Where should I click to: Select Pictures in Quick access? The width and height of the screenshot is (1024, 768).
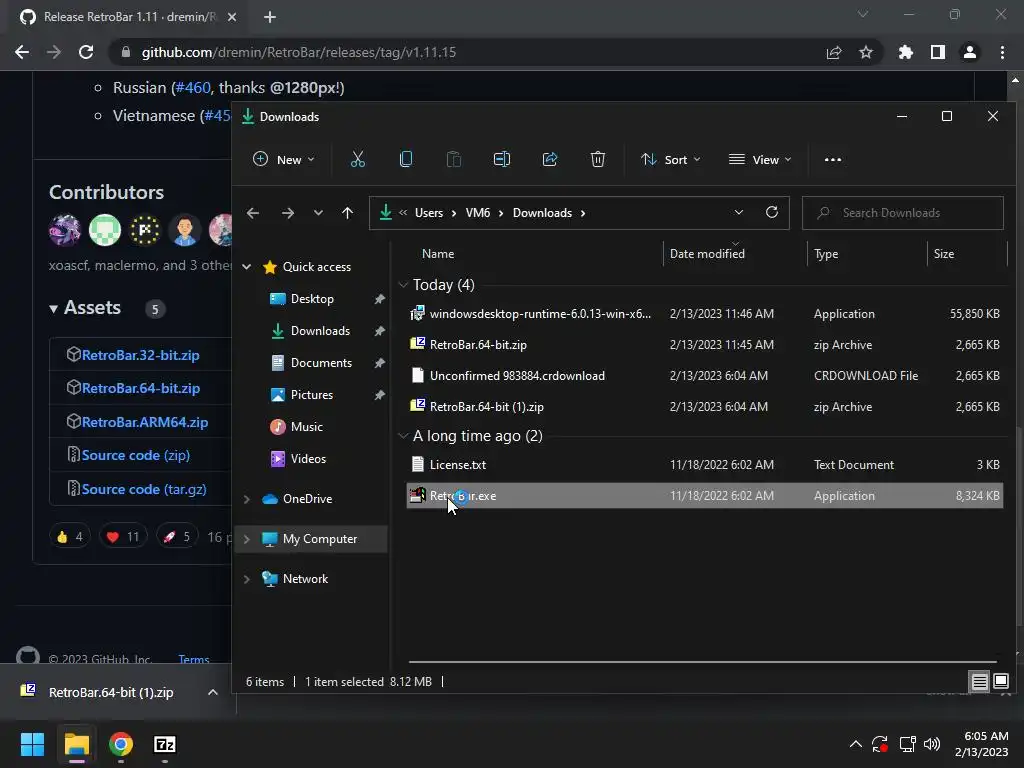(x=312, y=394)
